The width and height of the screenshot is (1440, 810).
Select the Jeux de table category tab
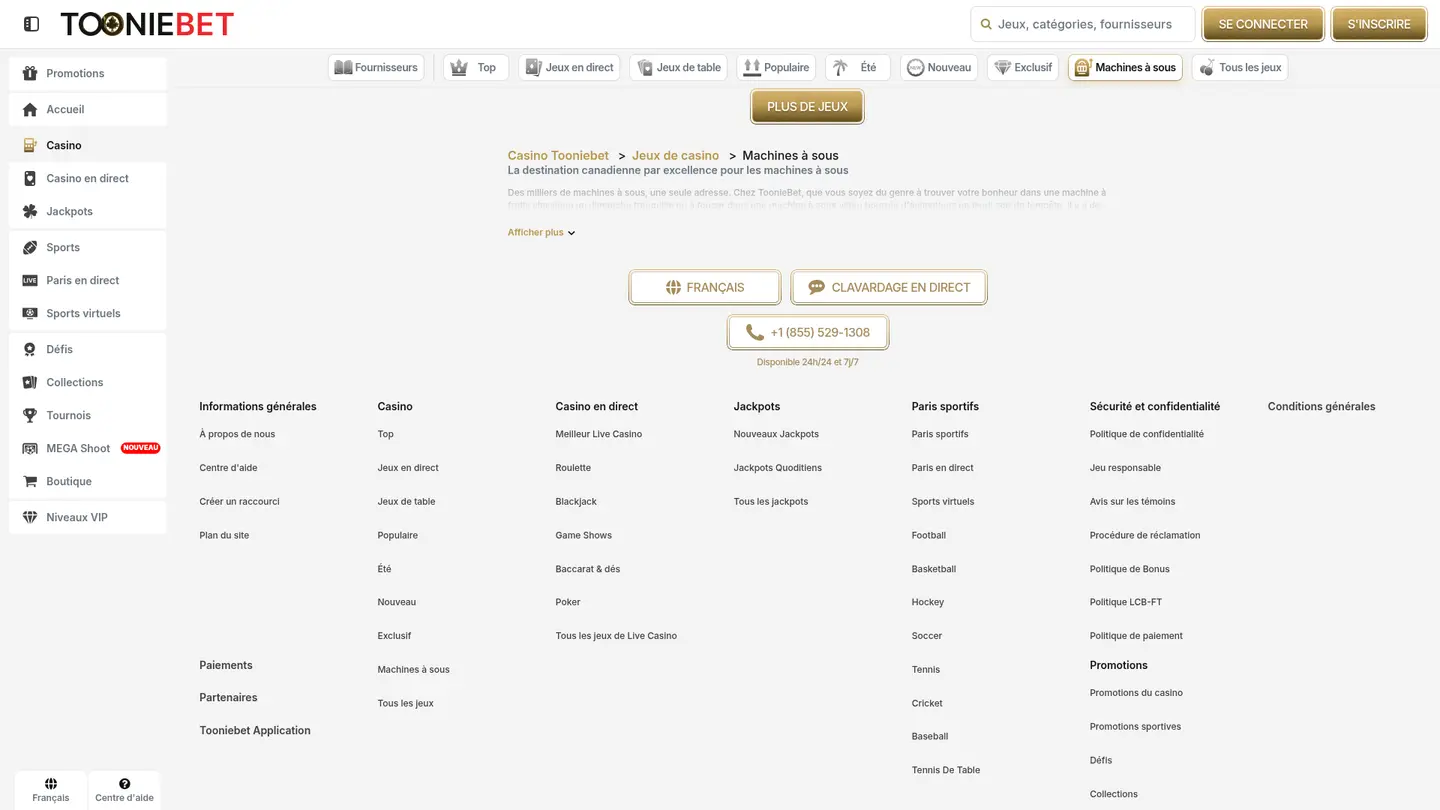[x=678, y=67]
